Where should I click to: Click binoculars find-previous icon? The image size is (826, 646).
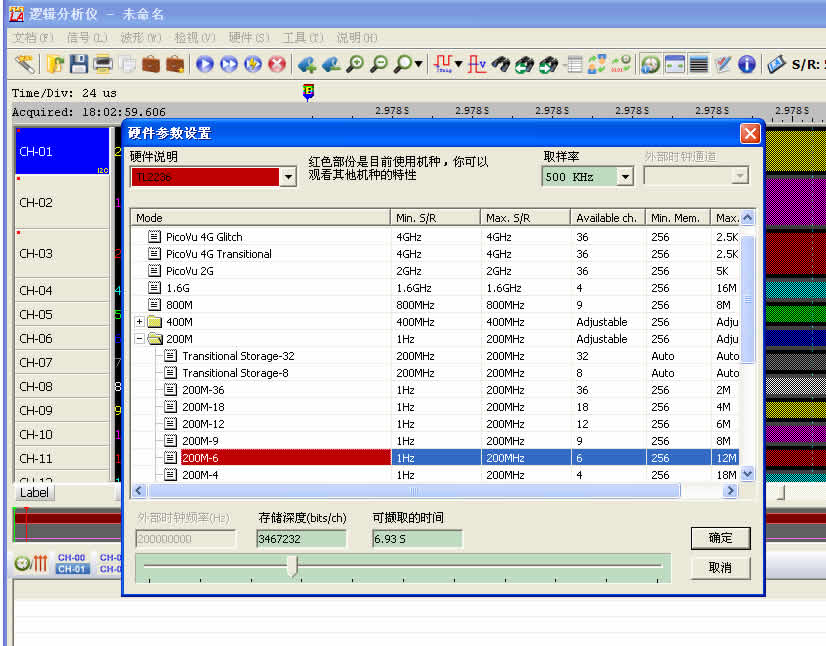pos(525,64)
